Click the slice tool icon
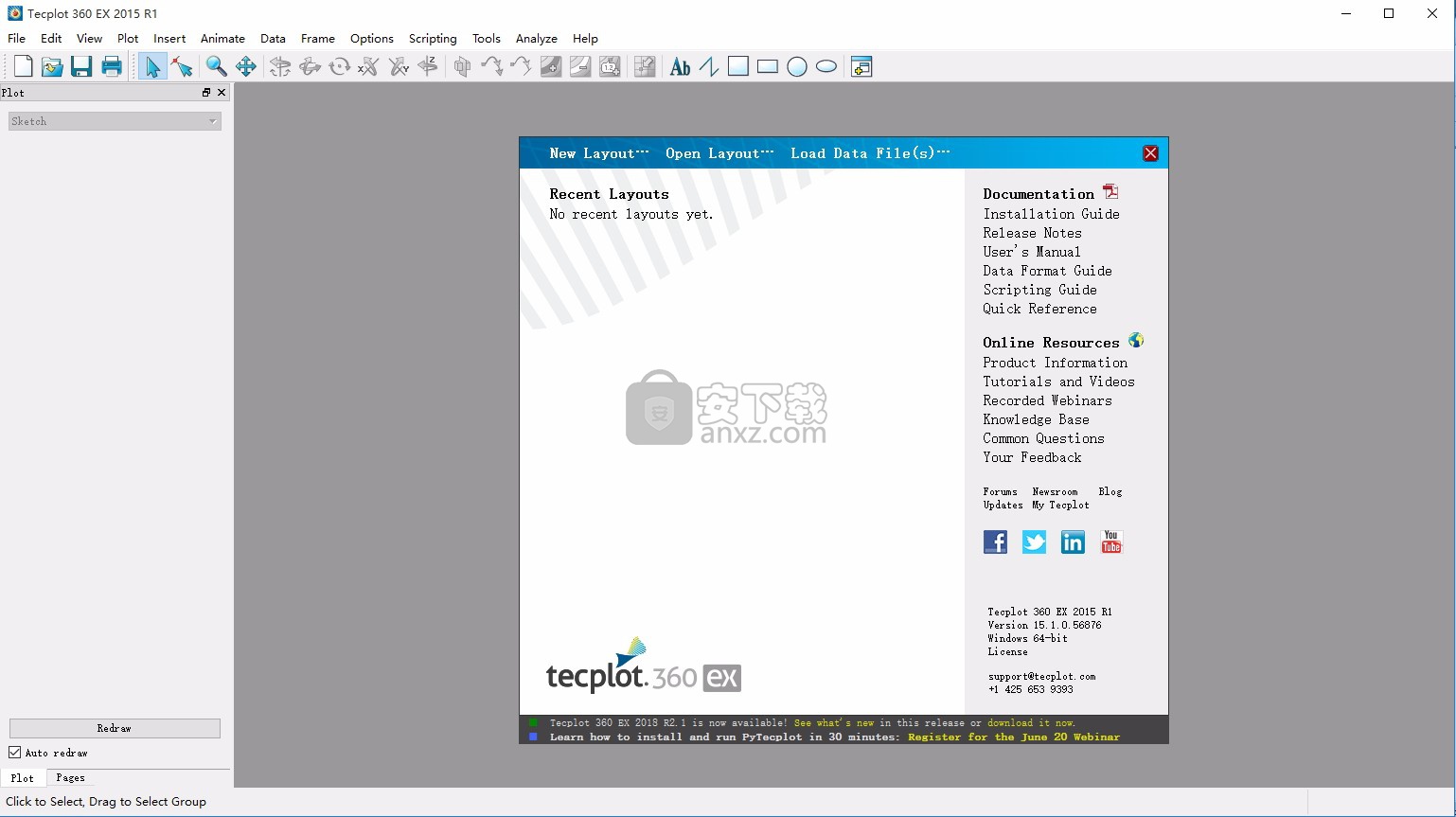The height and width of the screenshot is (817, 1456). (x=462, y=66)
